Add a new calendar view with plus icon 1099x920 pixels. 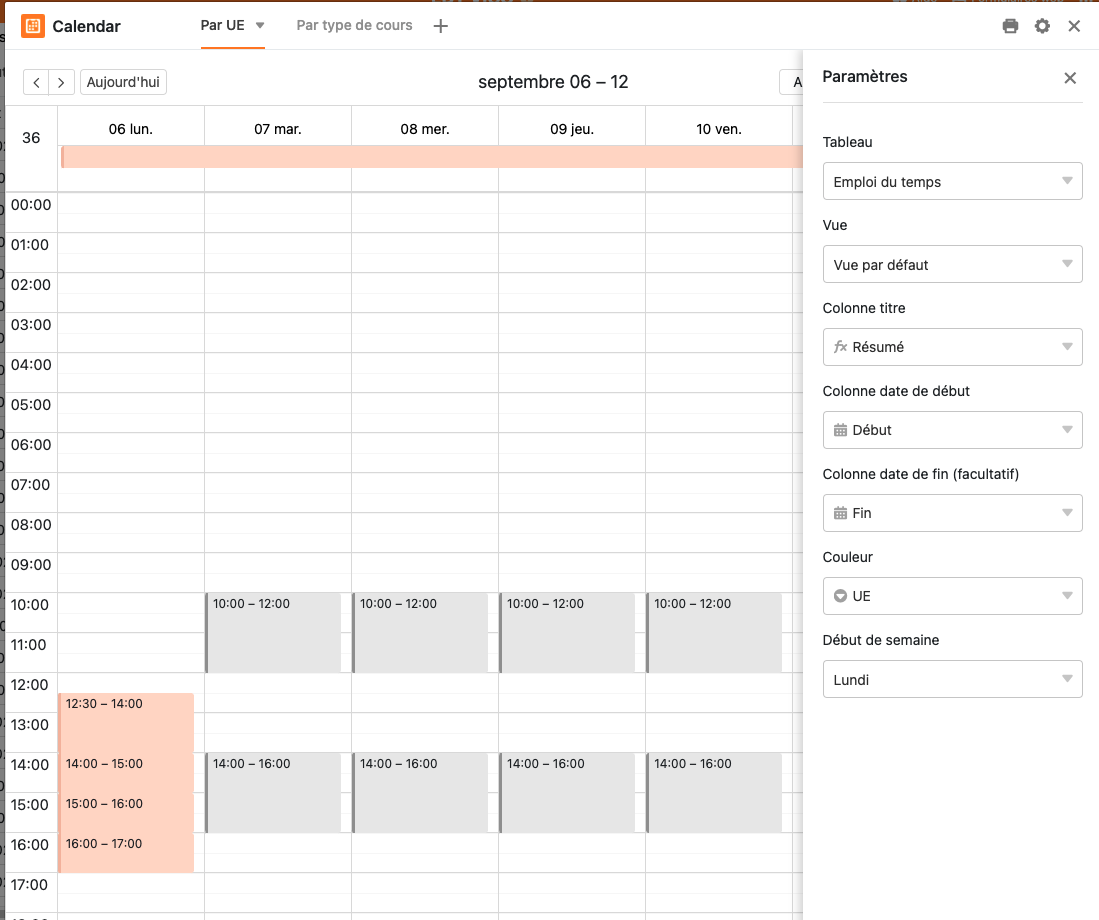point(440,26)
